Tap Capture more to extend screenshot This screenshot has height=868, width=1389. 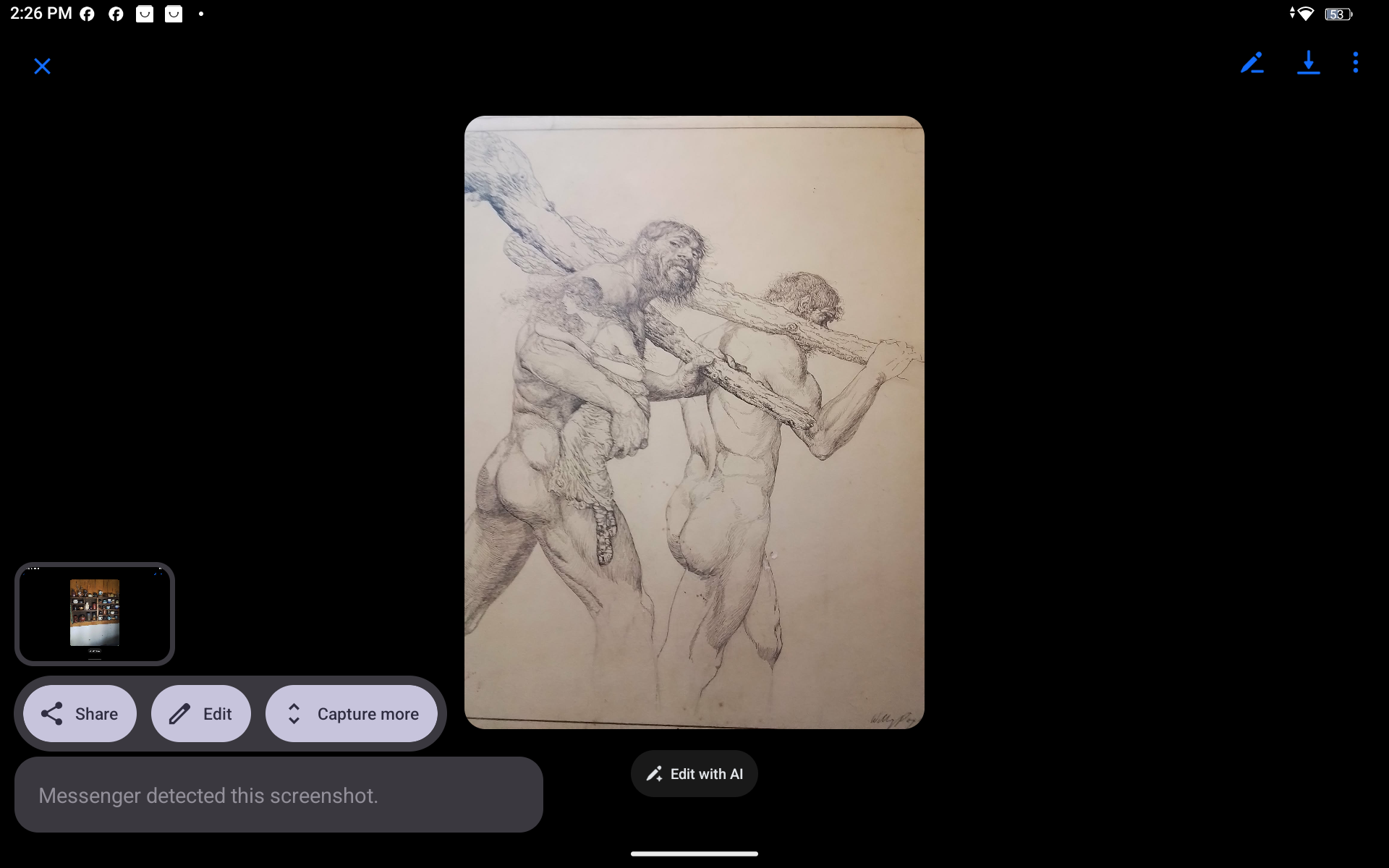tap(352, 714)
